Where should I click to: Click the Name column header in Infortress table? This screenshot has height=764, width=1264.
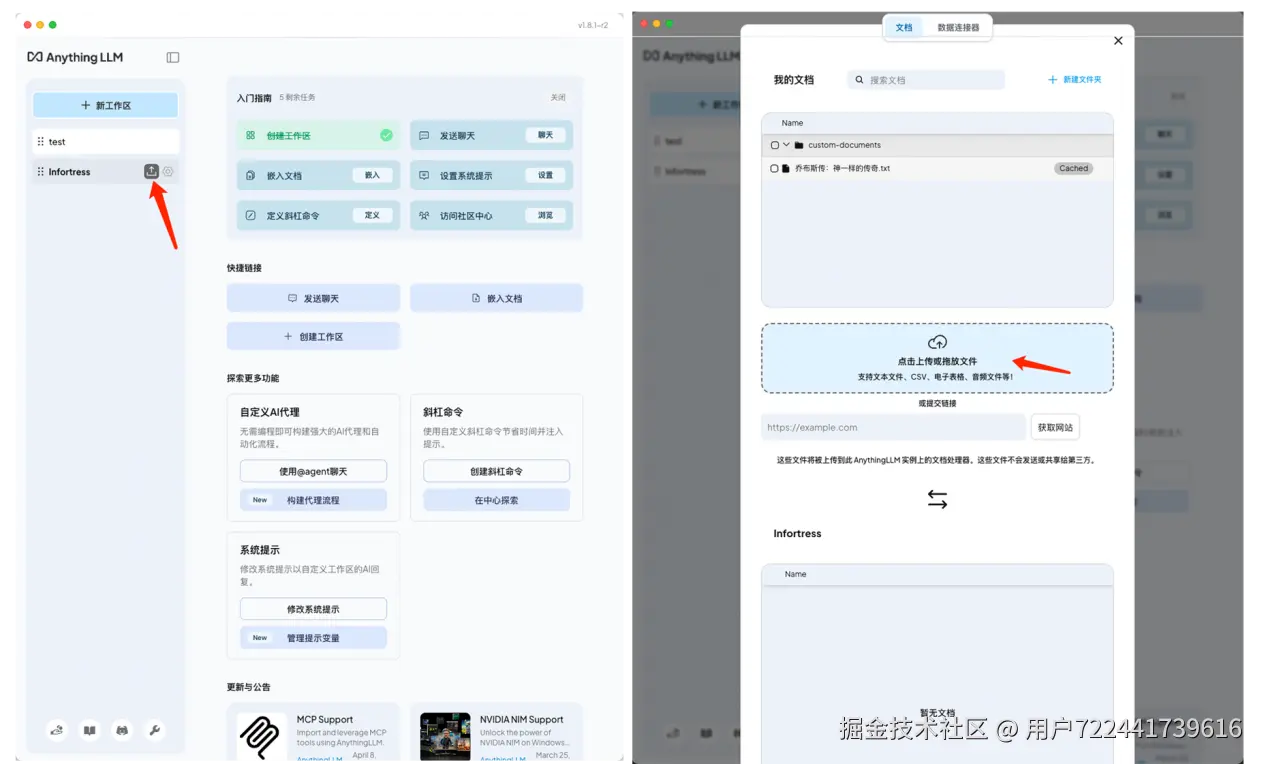(x=796, y=574)
